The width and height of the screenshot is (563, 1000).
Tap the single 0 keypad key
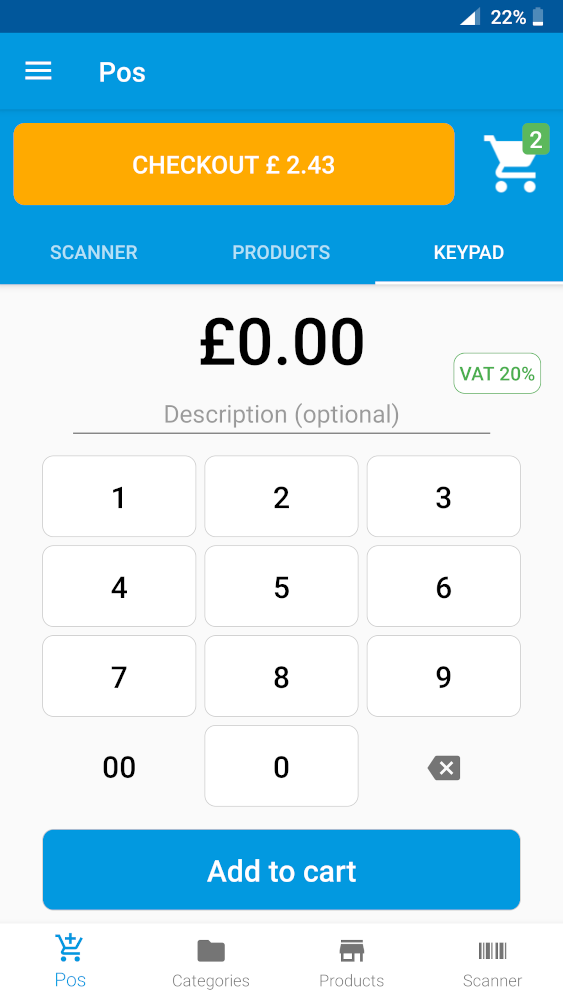coord(281,766)
